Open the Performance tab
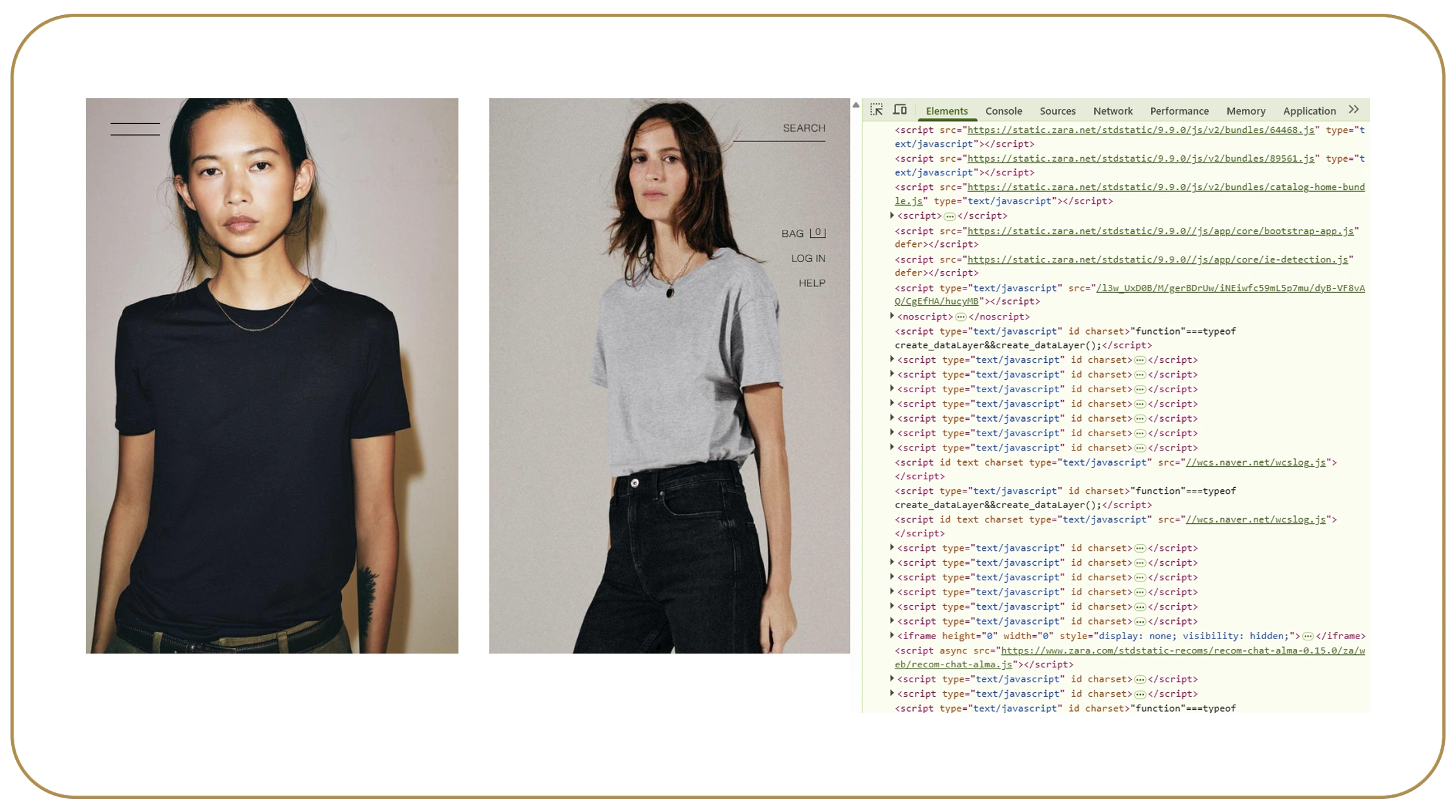 (1179, 111)
